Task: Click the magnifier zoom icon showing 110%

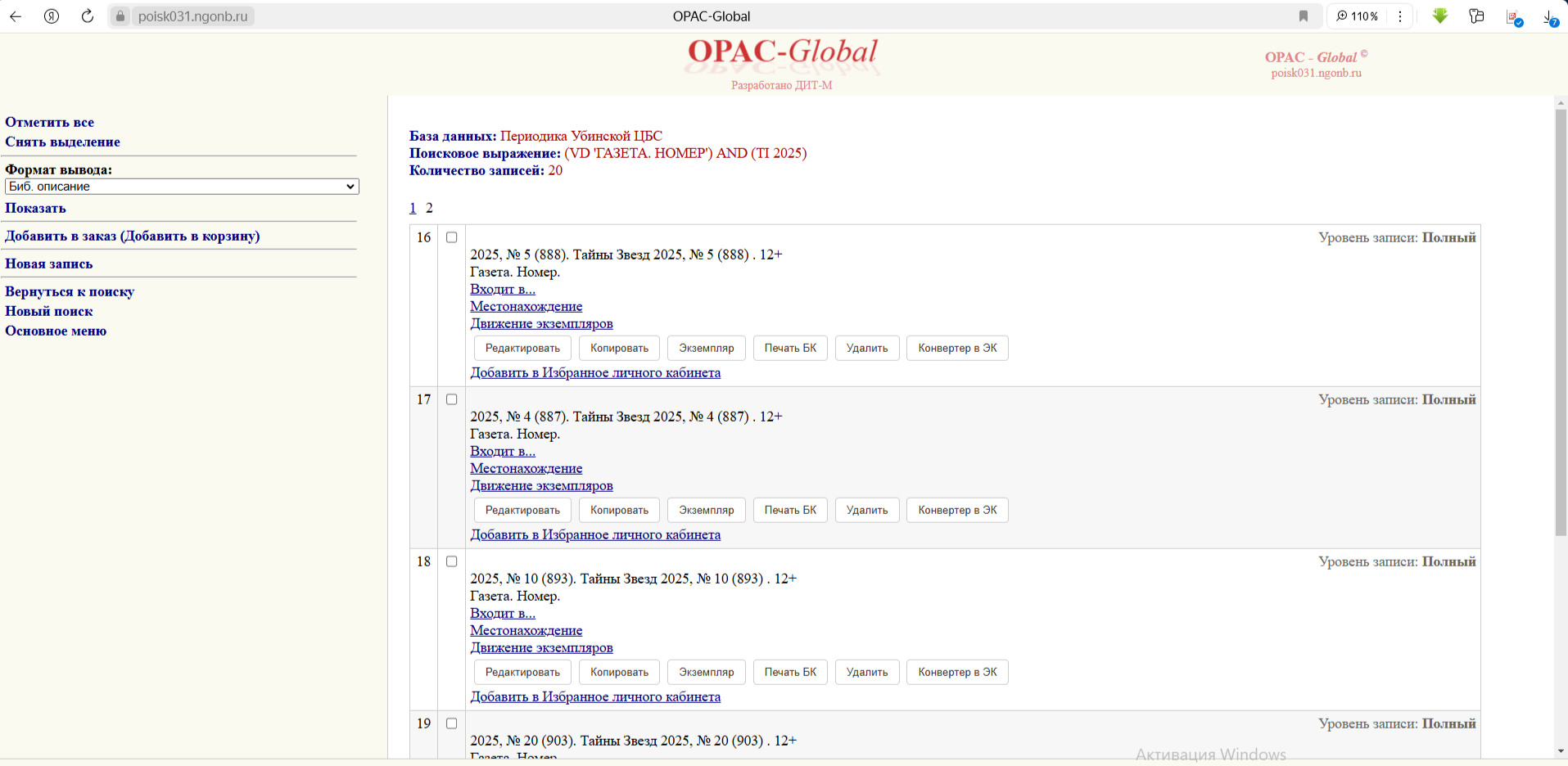Action: point(1342,16)
